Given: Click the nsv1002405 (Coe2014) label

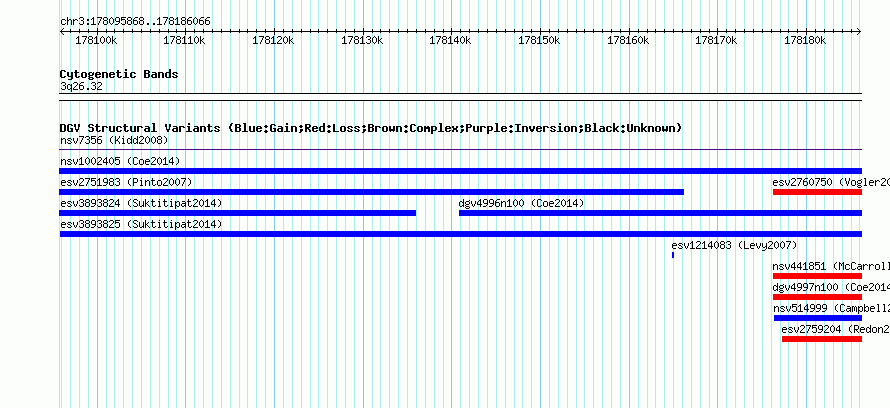Looking at the screenshot, I should (120, 161).
